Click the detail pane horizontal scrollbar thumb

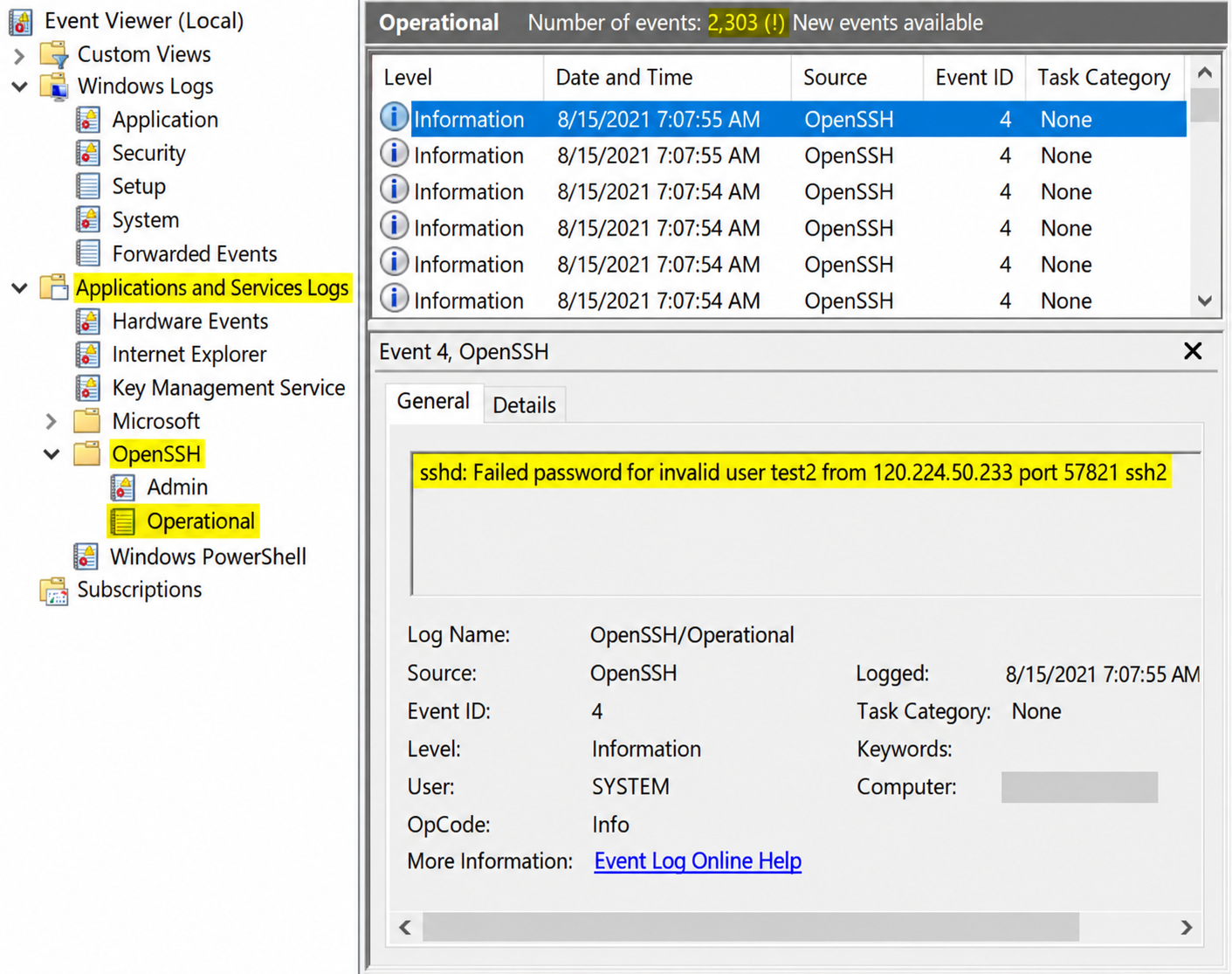pyautogui.click(x=751, y=928)
